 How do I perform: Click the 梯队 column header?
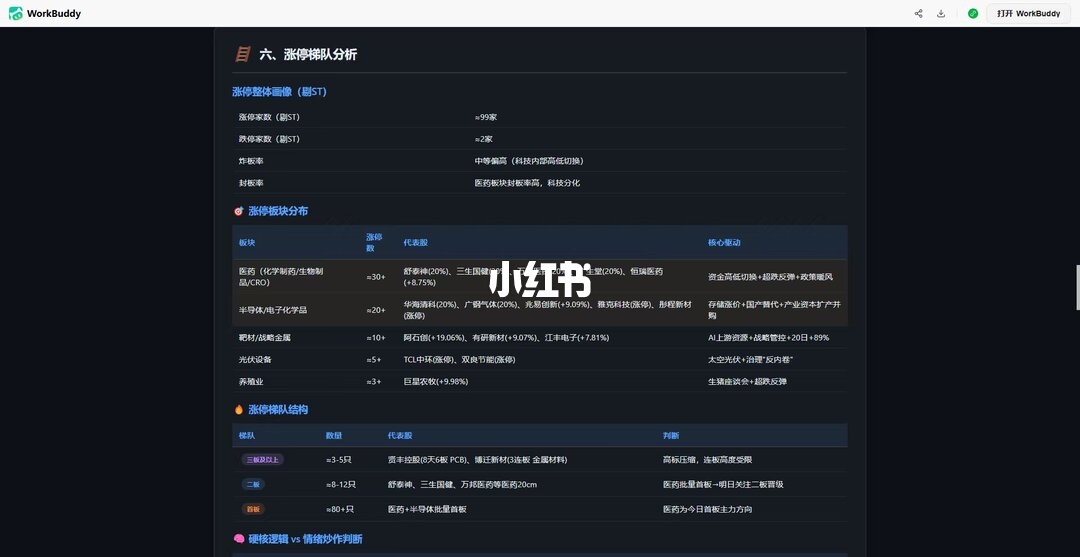[x=247, y=436]
